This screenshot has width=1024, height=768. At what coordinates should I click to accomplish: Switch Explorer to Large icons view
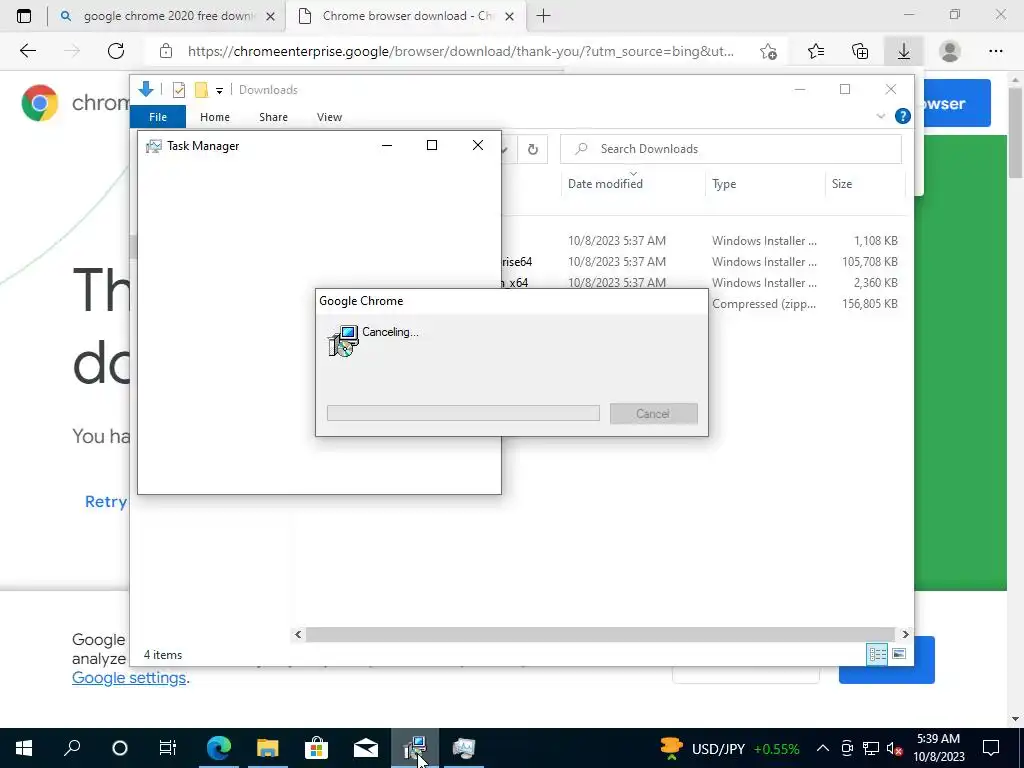tap(899, 654)
